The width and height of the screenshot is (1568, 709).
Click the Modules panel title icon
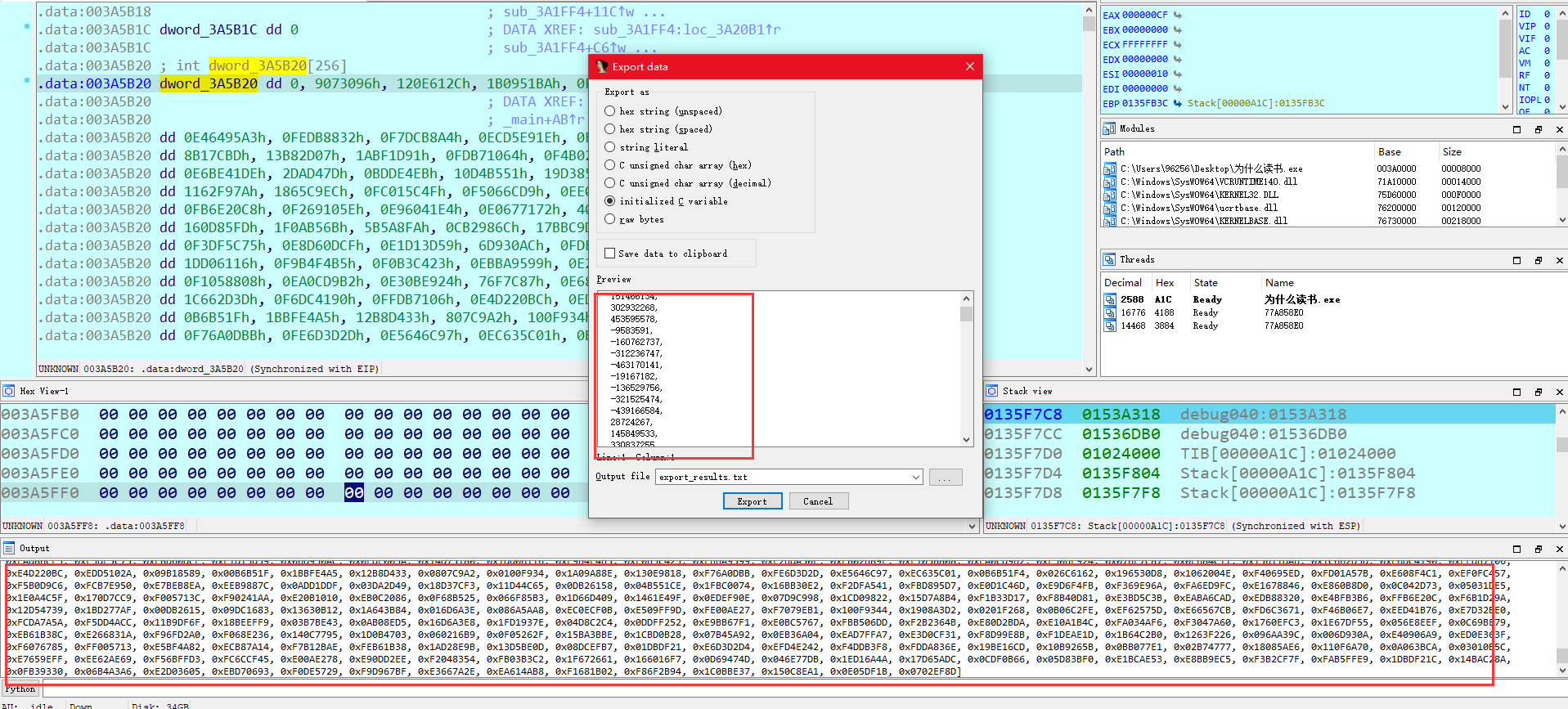coord(1109,129)
